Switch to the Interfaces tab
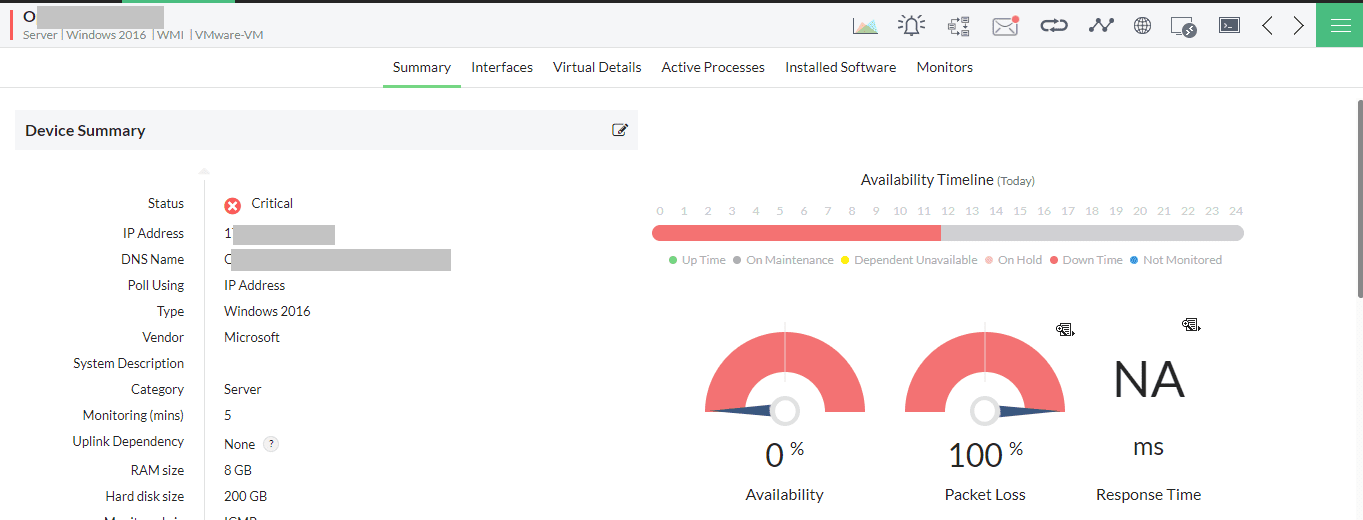The width and height of the screenshot is (1363, 520). [502, 67]
